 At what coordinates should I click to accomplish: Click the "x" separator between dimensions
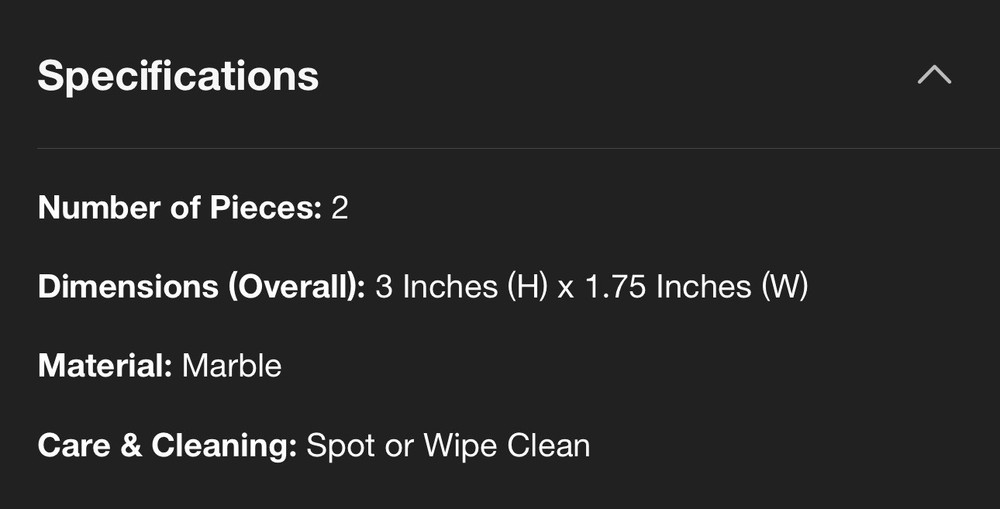pos(566,288)
